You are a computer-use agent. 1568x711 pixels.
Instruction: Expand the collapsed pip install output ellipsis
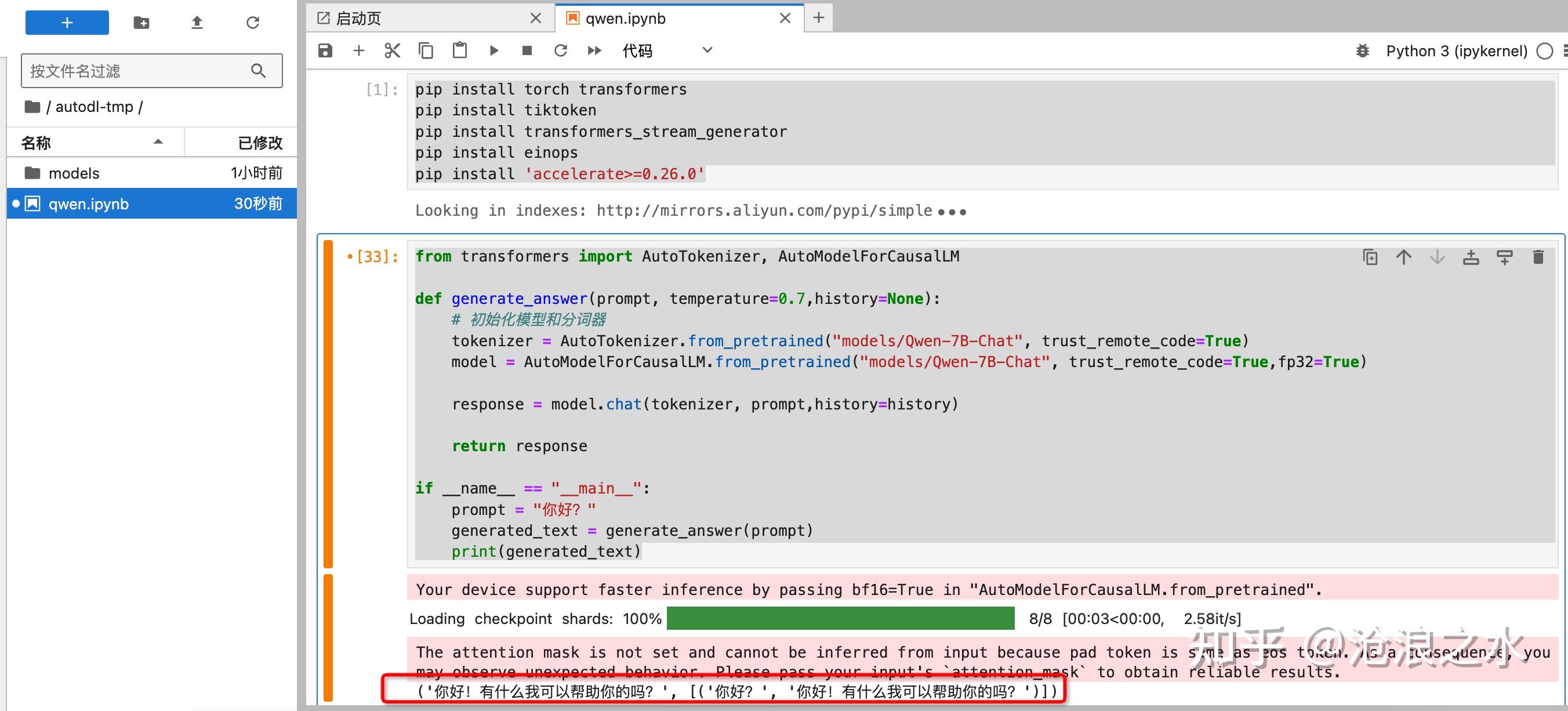(952, 212)
